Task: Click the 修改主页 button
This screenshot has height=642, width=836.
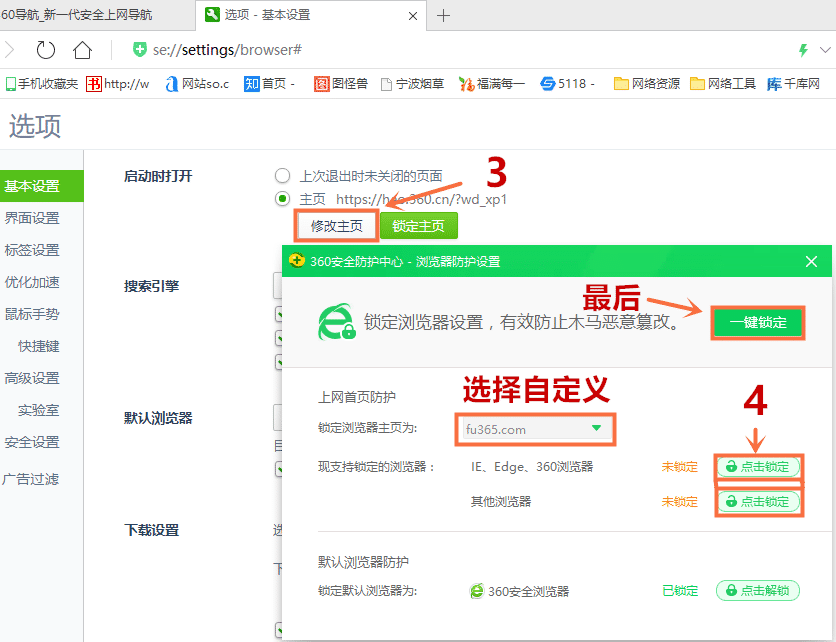Action: [336, 226]
